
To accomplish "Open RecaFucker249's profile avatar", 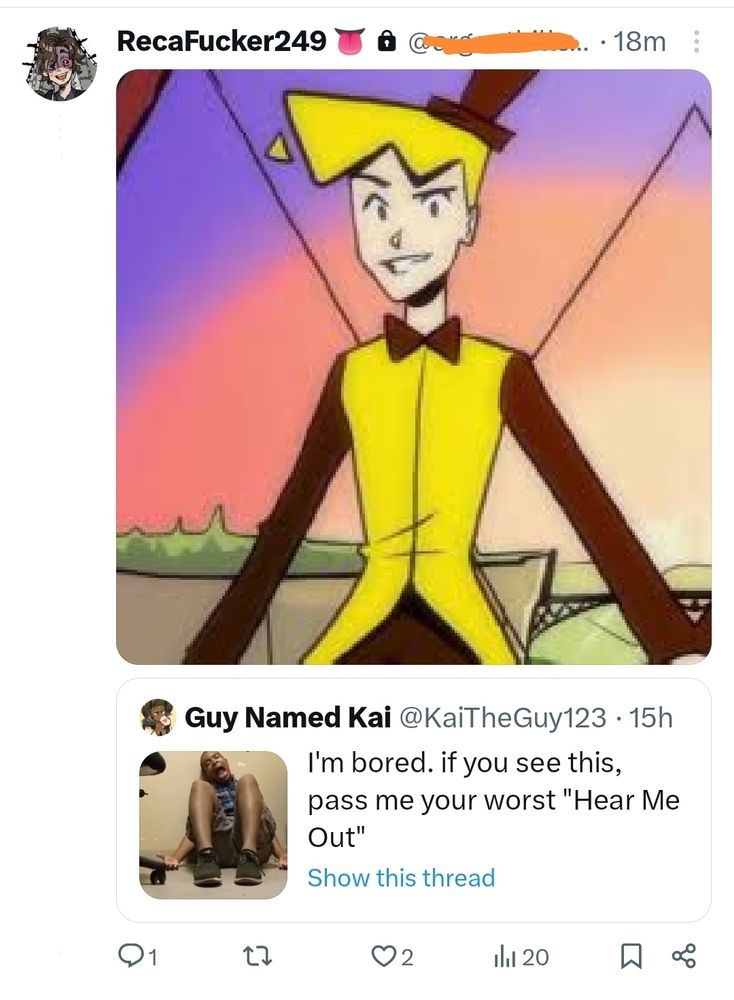I will click(x=61, y=64).
